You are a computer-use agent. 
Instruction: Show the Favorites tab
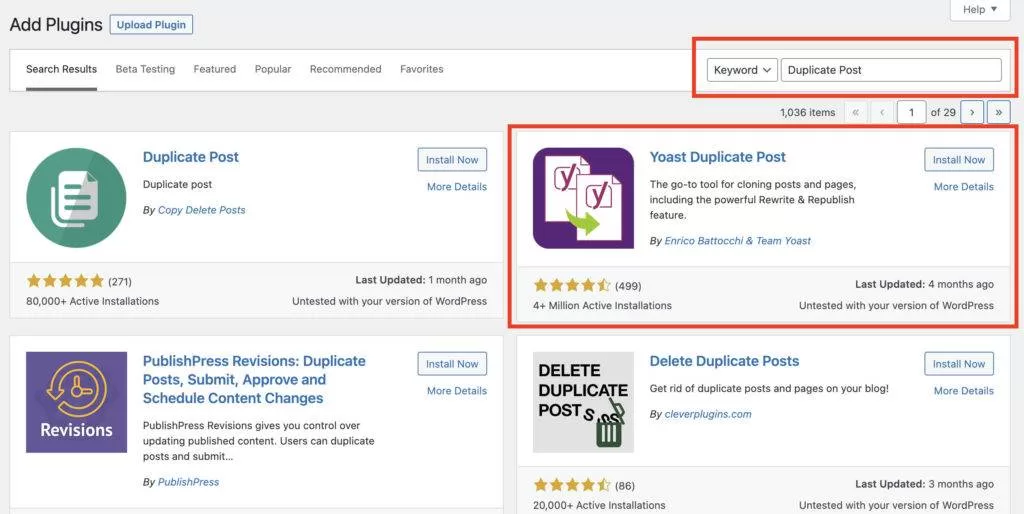[421, 69]
